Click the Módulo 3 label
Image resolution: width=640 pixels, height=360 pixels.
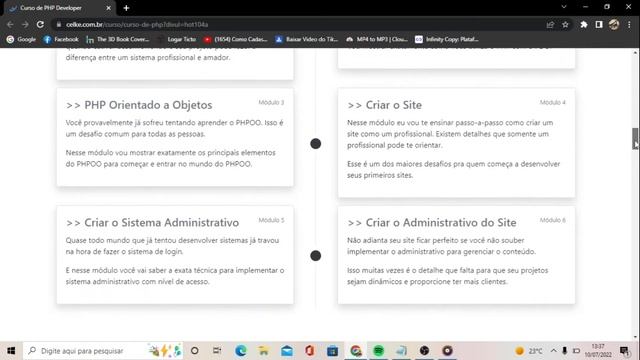pyautogui.click(x=271, y=102)
